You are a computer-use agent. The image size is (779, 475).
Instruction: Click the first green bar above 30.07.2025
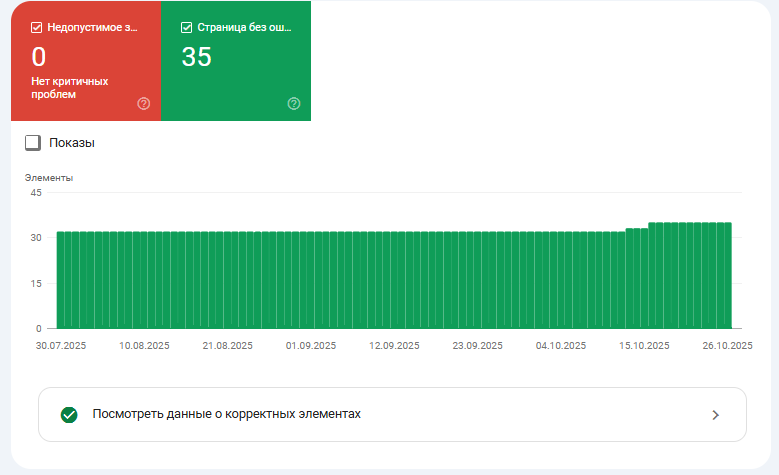click(x=61, y=280)
